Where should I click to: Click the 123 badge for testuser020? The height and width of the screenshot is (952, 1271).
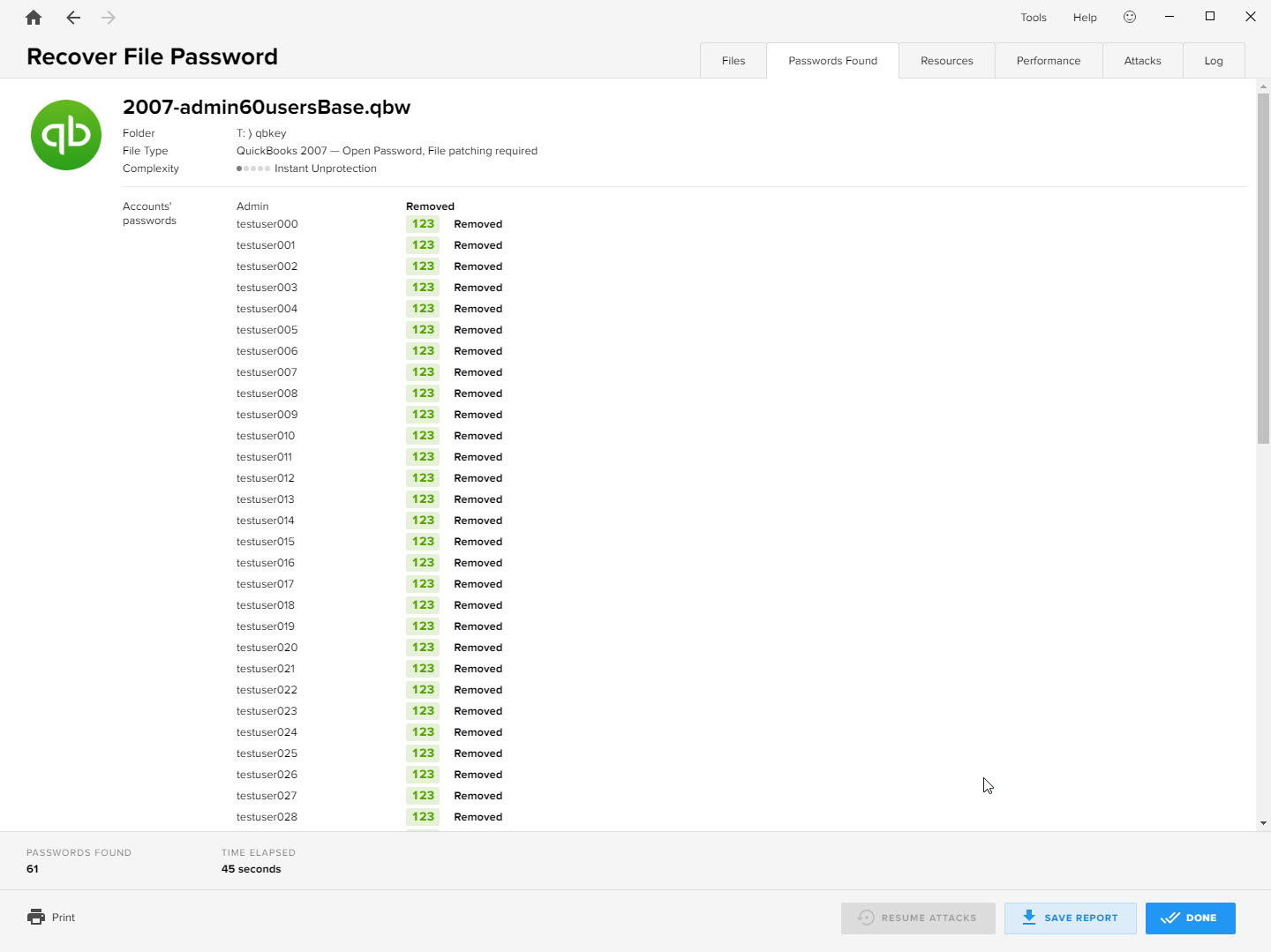click(423, 648)
